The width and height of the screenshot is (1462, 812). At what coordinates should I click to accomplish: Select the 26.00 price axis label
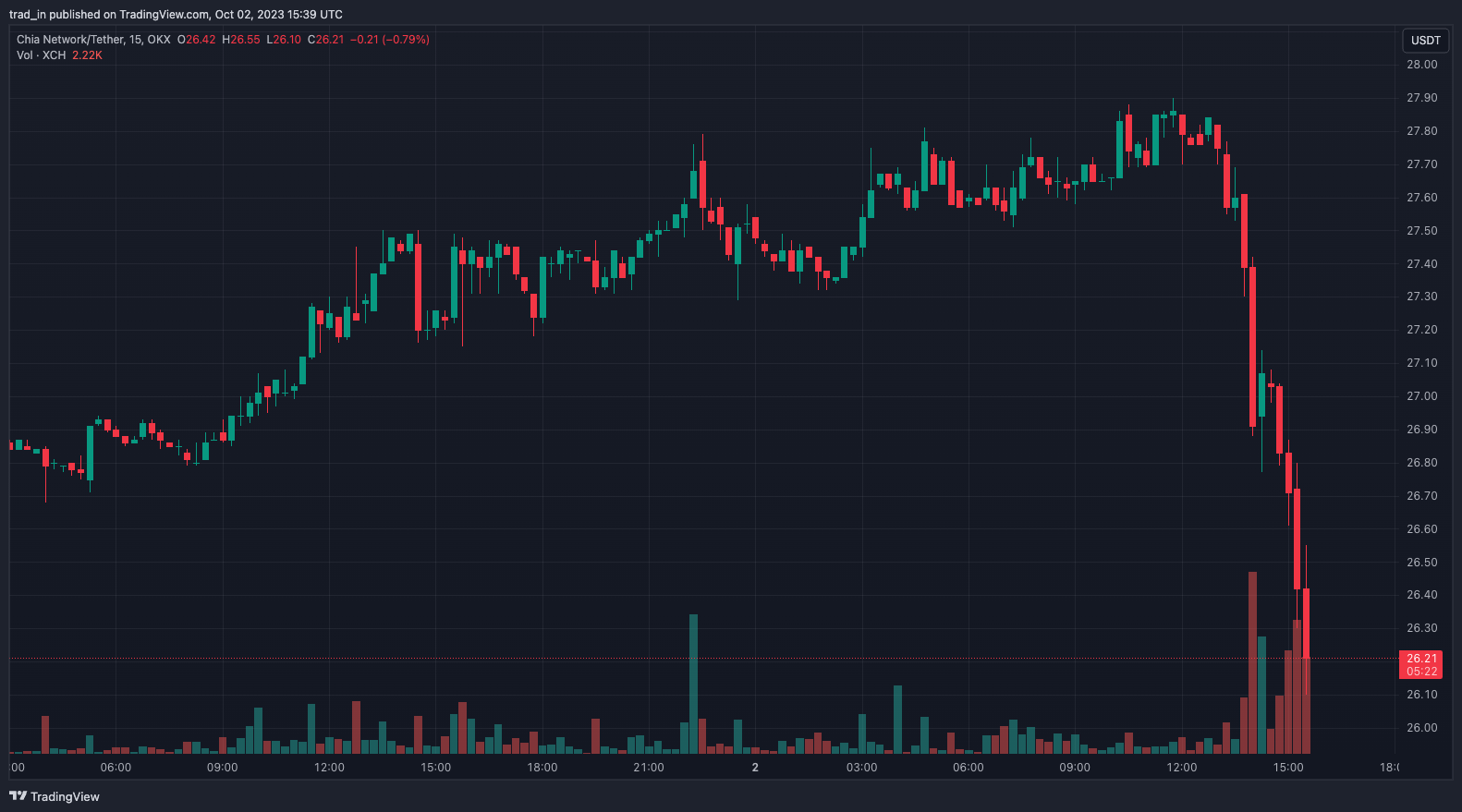pyautogui.click(x=1421, y=728)
